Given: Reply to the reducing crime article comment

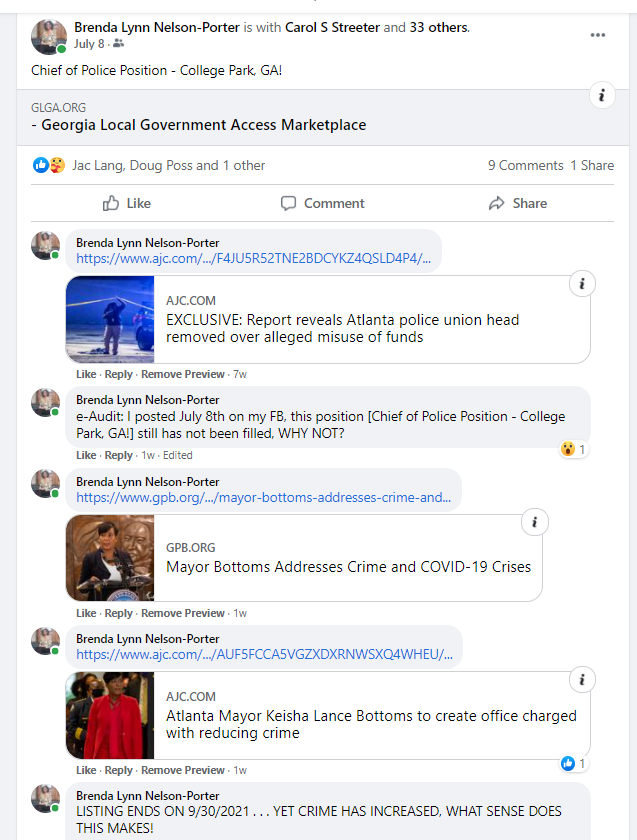Looking at the screenshot, I should coord(118,770).
